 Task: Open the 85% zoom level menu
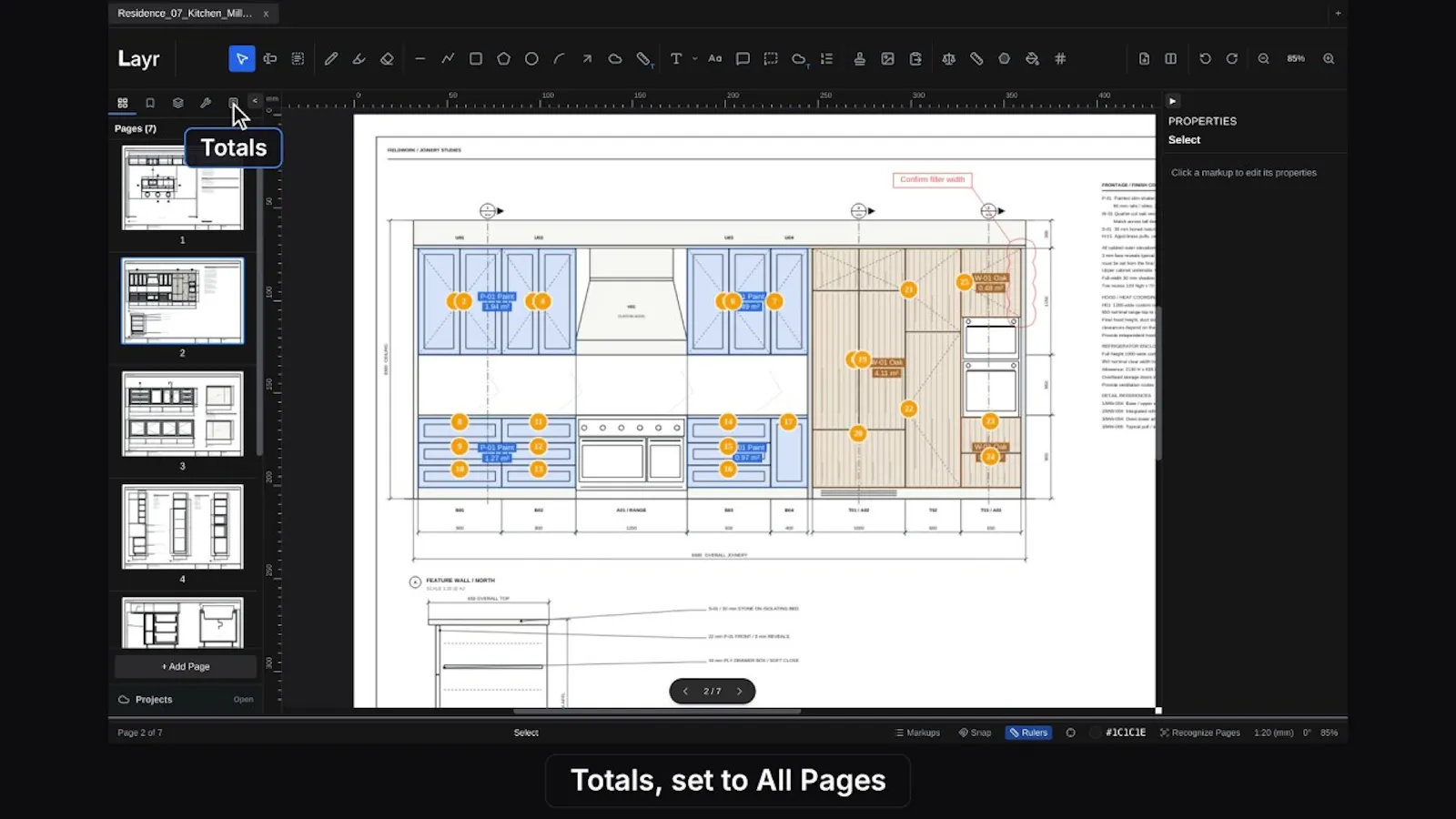click(x=1296, y=58)
